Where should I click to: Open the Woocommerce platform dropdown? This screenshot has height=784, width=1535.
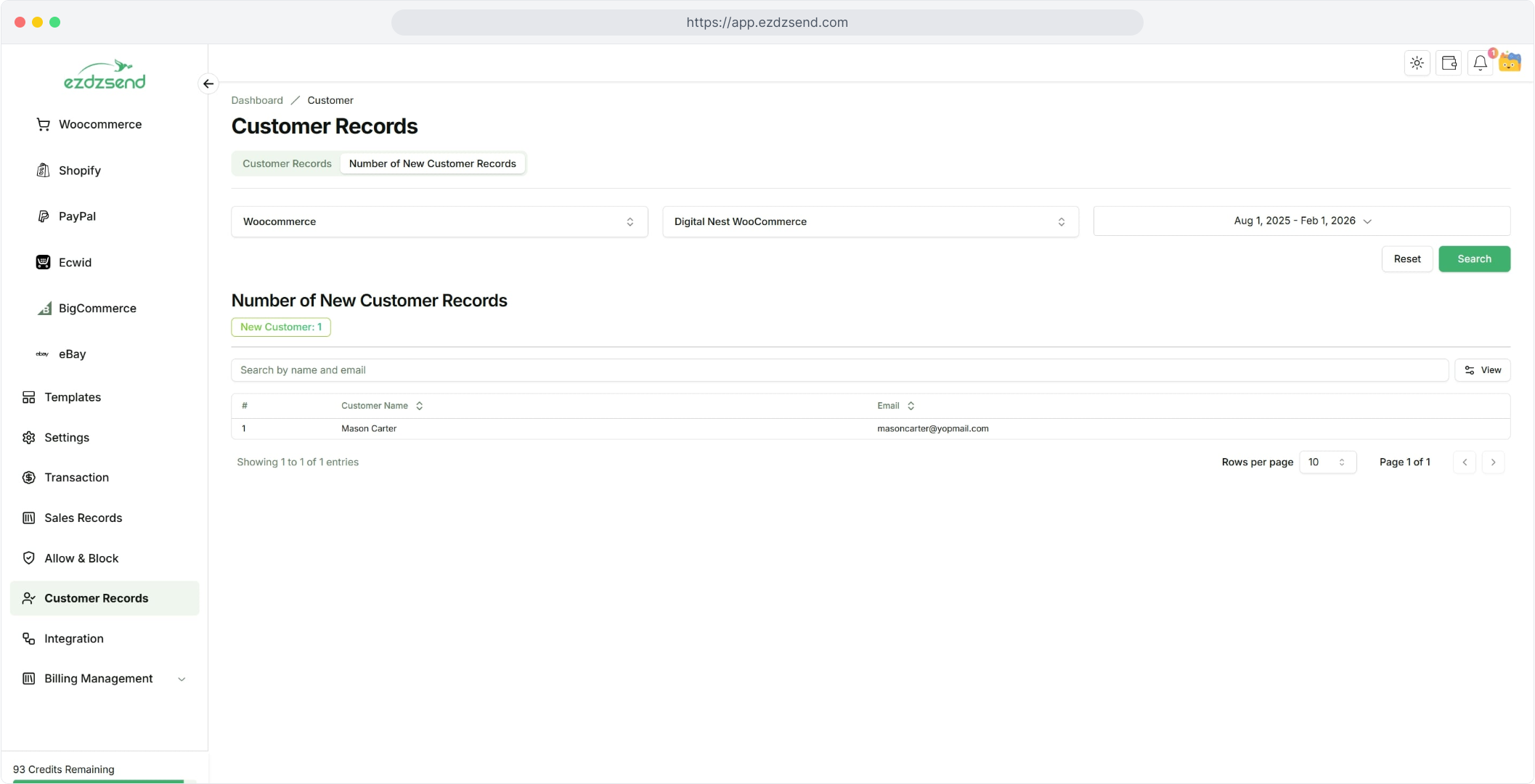point(439,221)
